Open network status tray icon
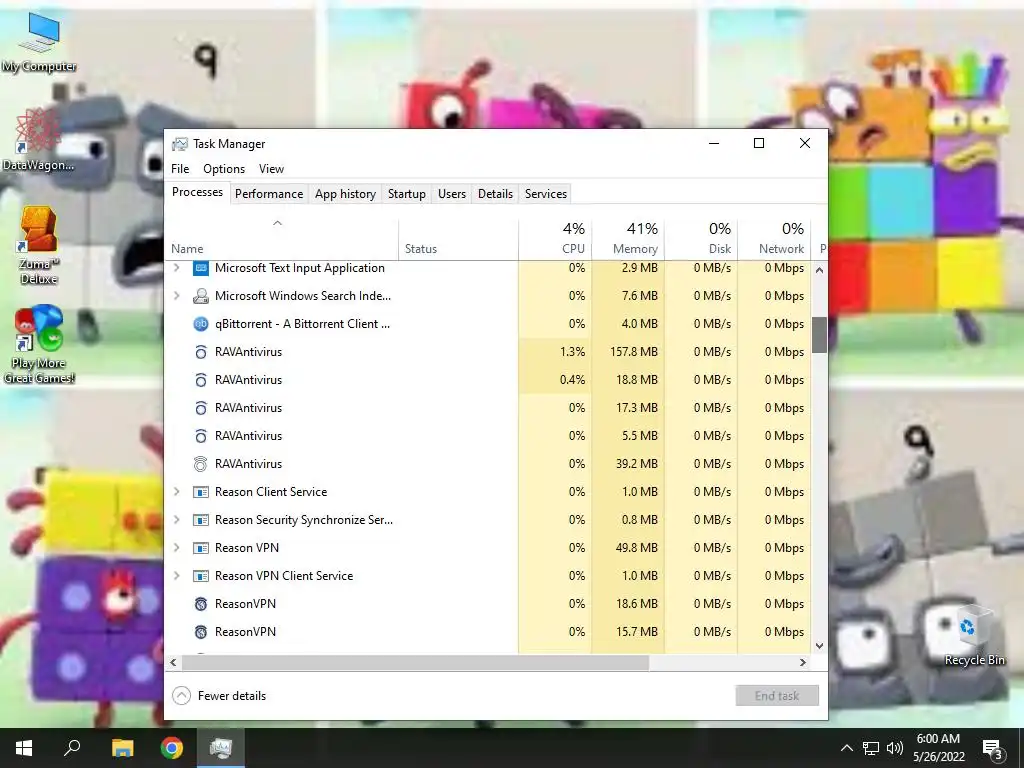This screenshot has height=768, width=1024. tap(871, 748)
